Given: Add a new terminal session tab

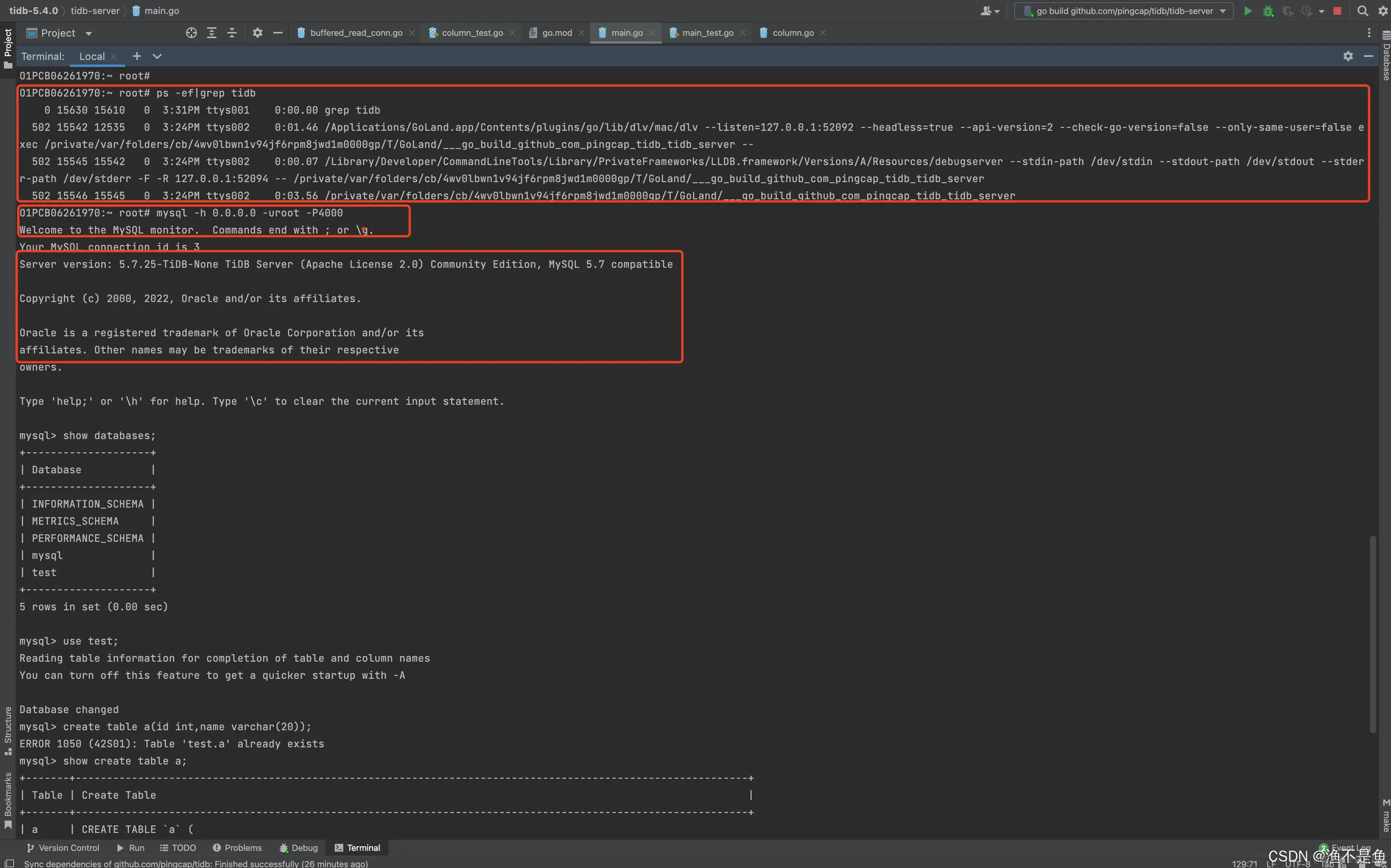Looking at the screenshot, I should [x=137, y=56].
